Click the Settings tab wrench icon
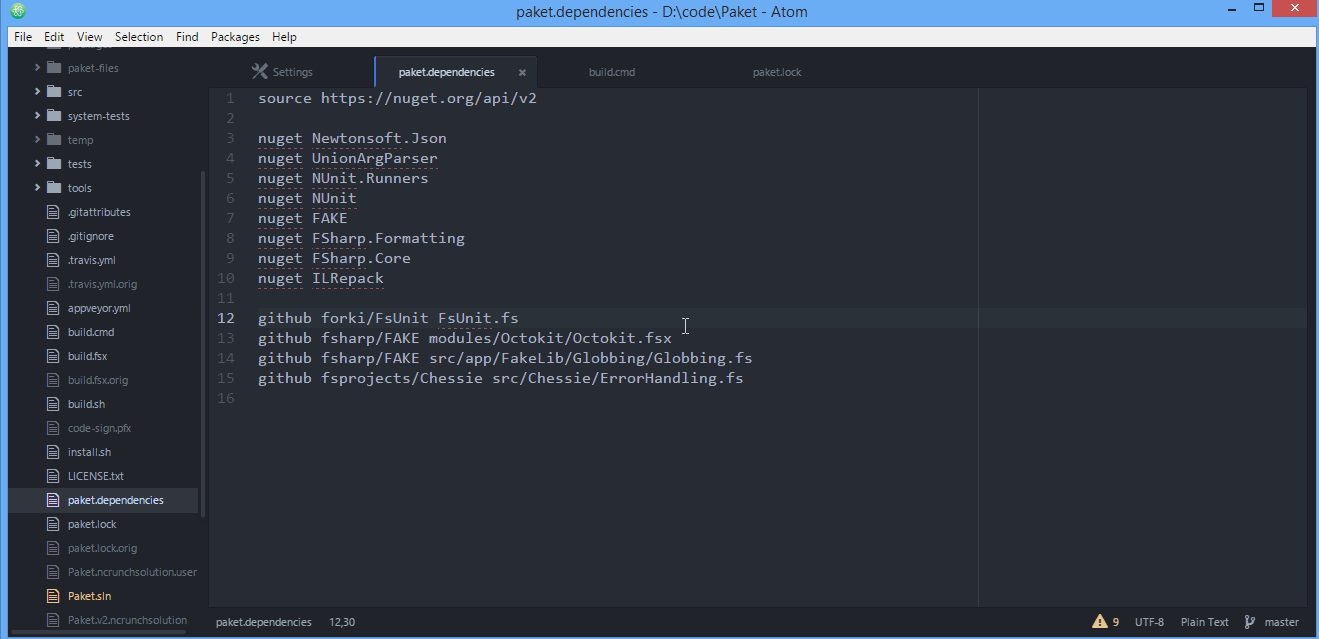Viewport: 1319px width, 639px height. click(x=260, y=72)
